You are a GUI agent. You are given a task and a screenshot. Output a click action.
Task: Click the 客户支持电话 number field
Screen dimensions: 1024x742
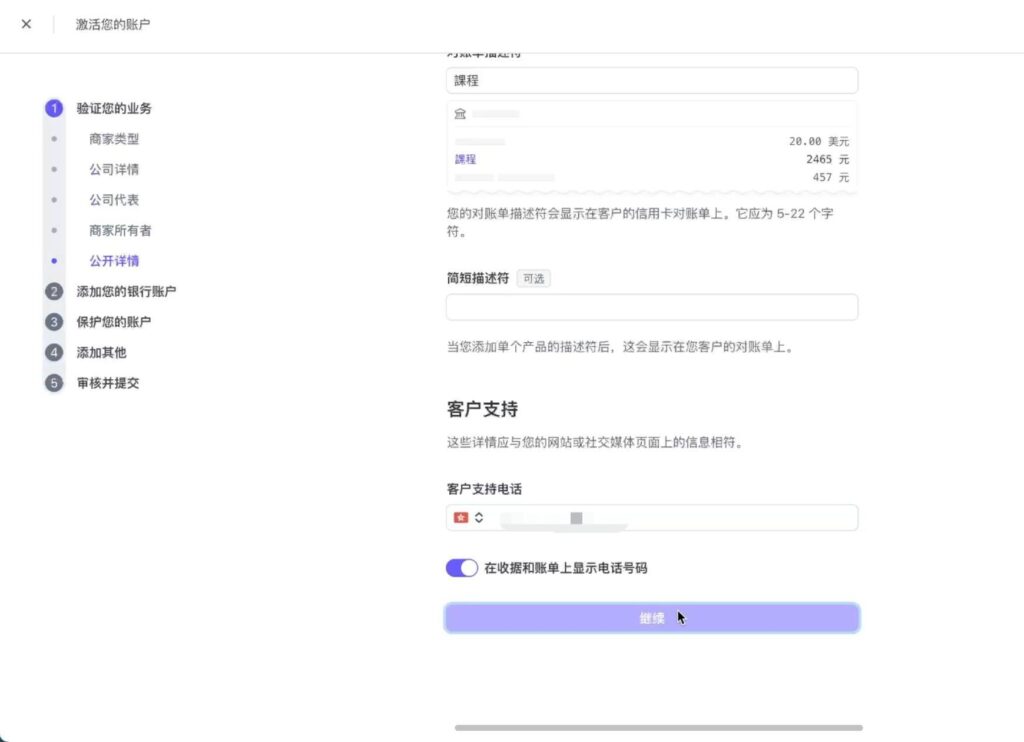[670, 517]
